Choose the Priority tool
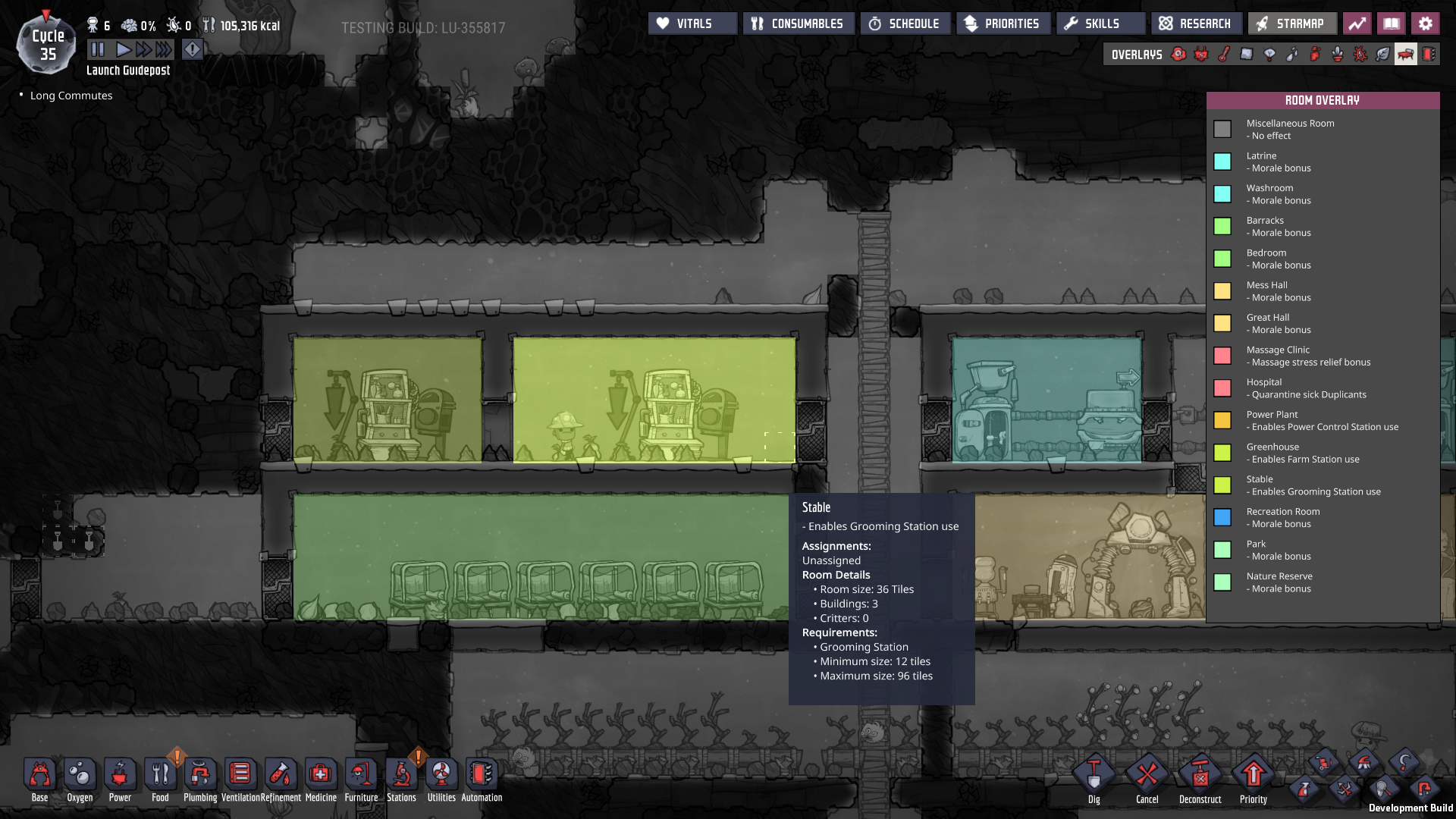The image size is (1456, 819). pyautogui.click(x=1253, y=775)
